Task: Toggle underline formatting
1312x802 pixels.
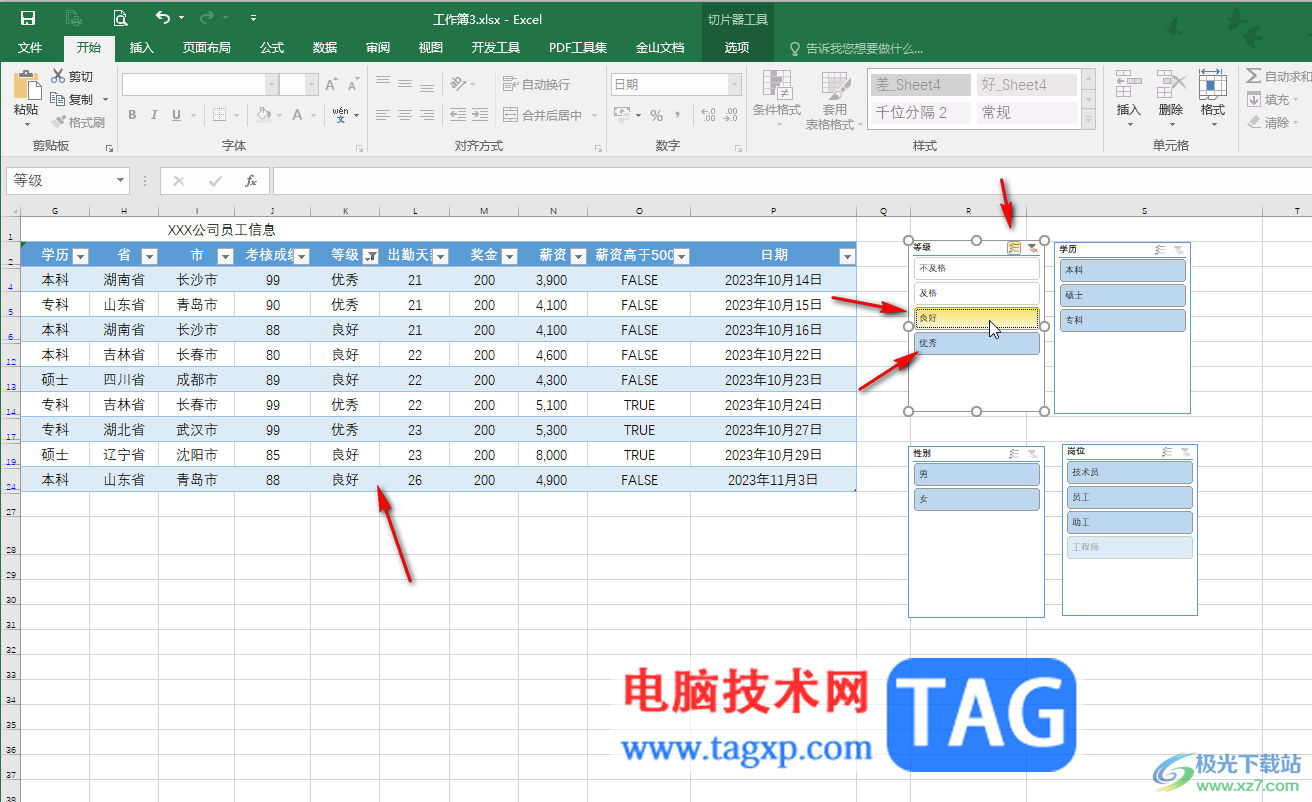Action: (x=177, y=115)
